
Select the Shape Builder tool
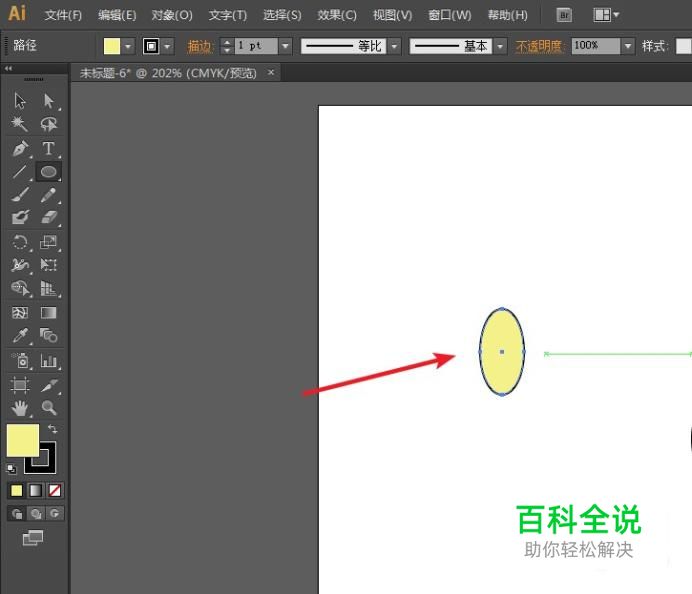(x=20, y=288)
